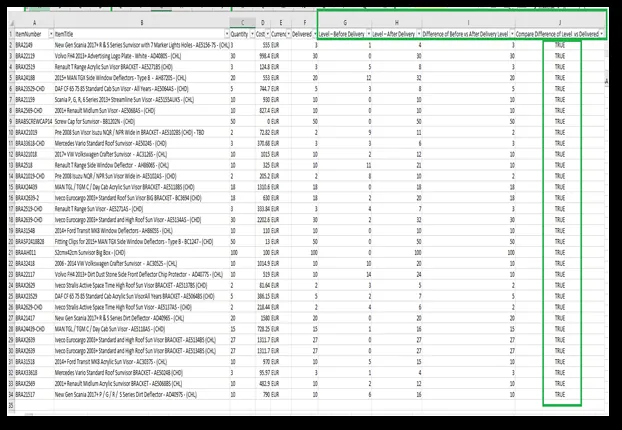Image resolution: width=622 pixels, height=430 pixels.
Task: Click after-delivery level 32 in BRA24188 row
Action: (x=419, y=78)
